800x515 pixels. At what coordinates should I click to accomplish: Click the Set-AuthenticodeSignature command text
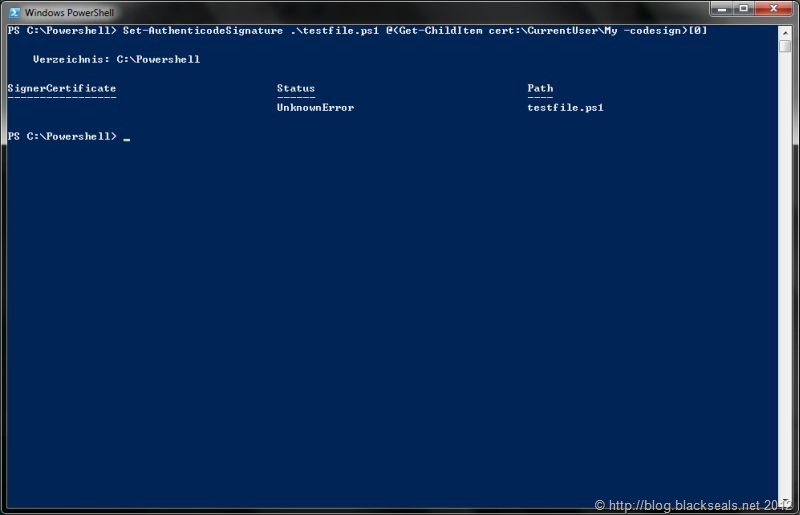tap(202, 31)
